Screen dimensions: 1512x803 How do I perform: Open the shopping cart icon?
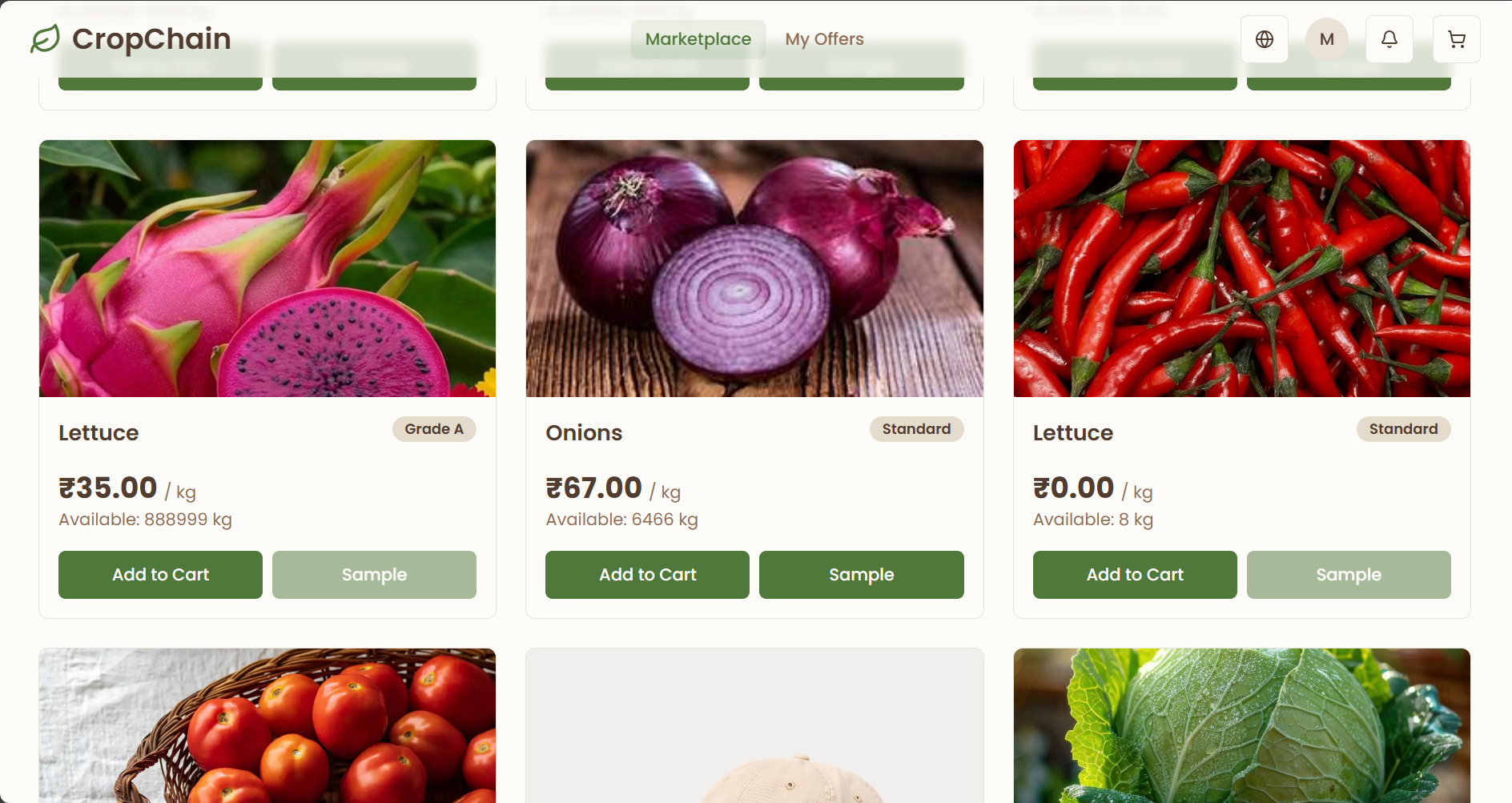tap(1457, 39)
